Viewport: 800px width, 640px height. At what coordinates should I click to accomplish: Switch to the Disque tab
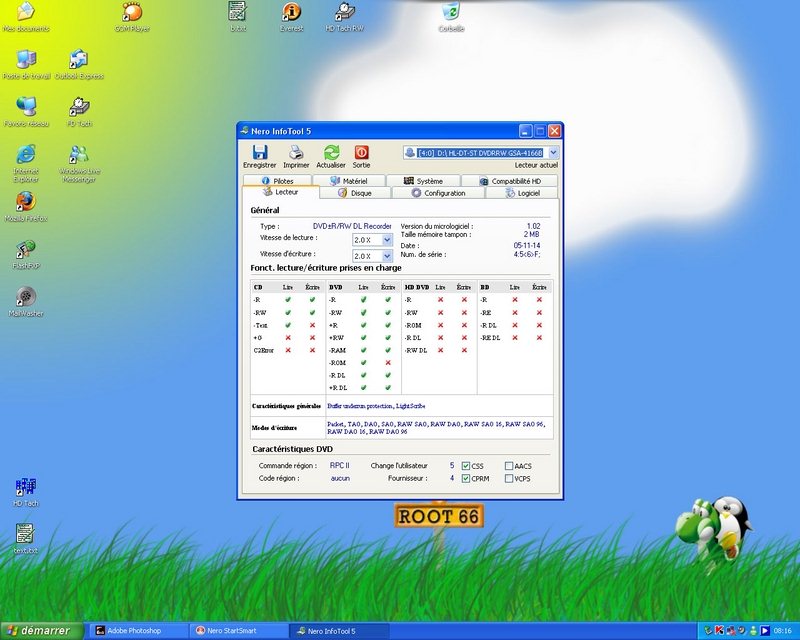[355, 193]
